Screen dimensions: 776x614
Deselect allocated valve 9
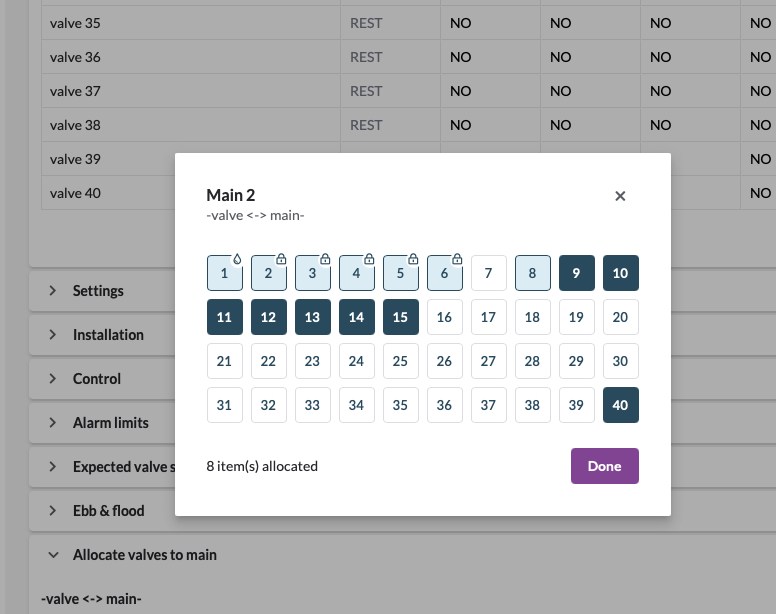(x=576, y=273)
